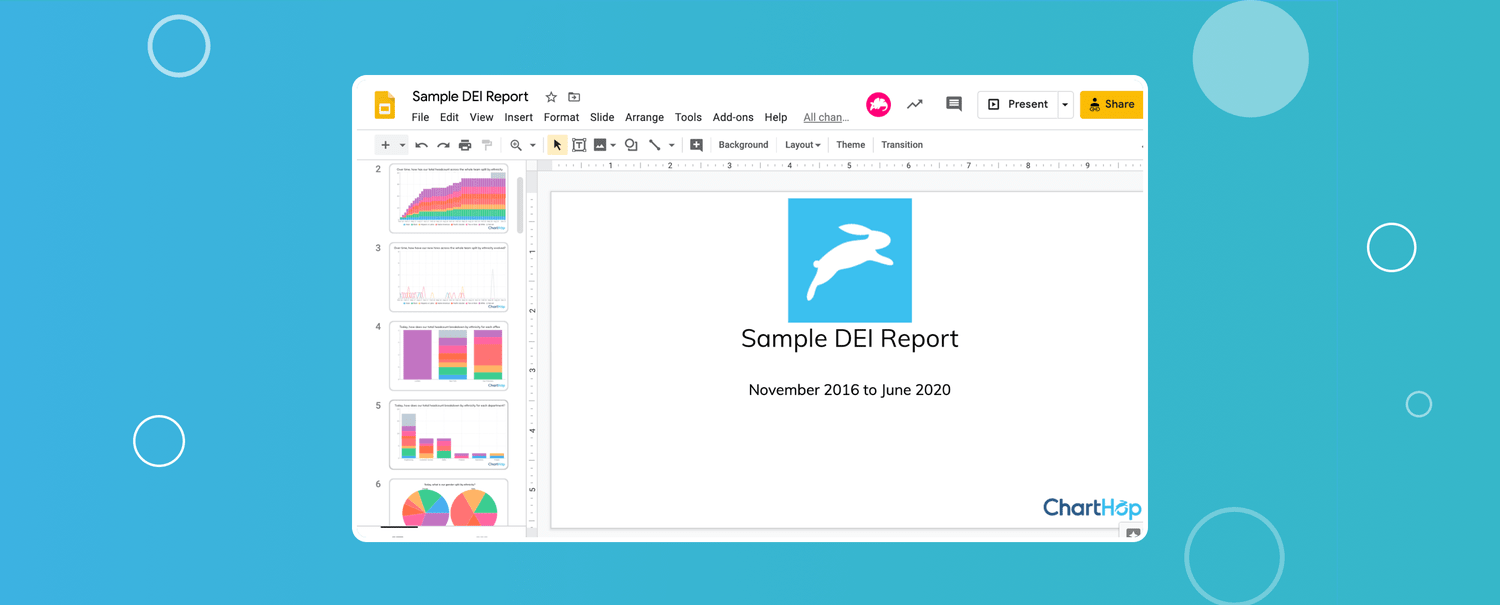Toggle the paint format tool
This screenshot has height=605, width=1500.
[x=487, y=145]
